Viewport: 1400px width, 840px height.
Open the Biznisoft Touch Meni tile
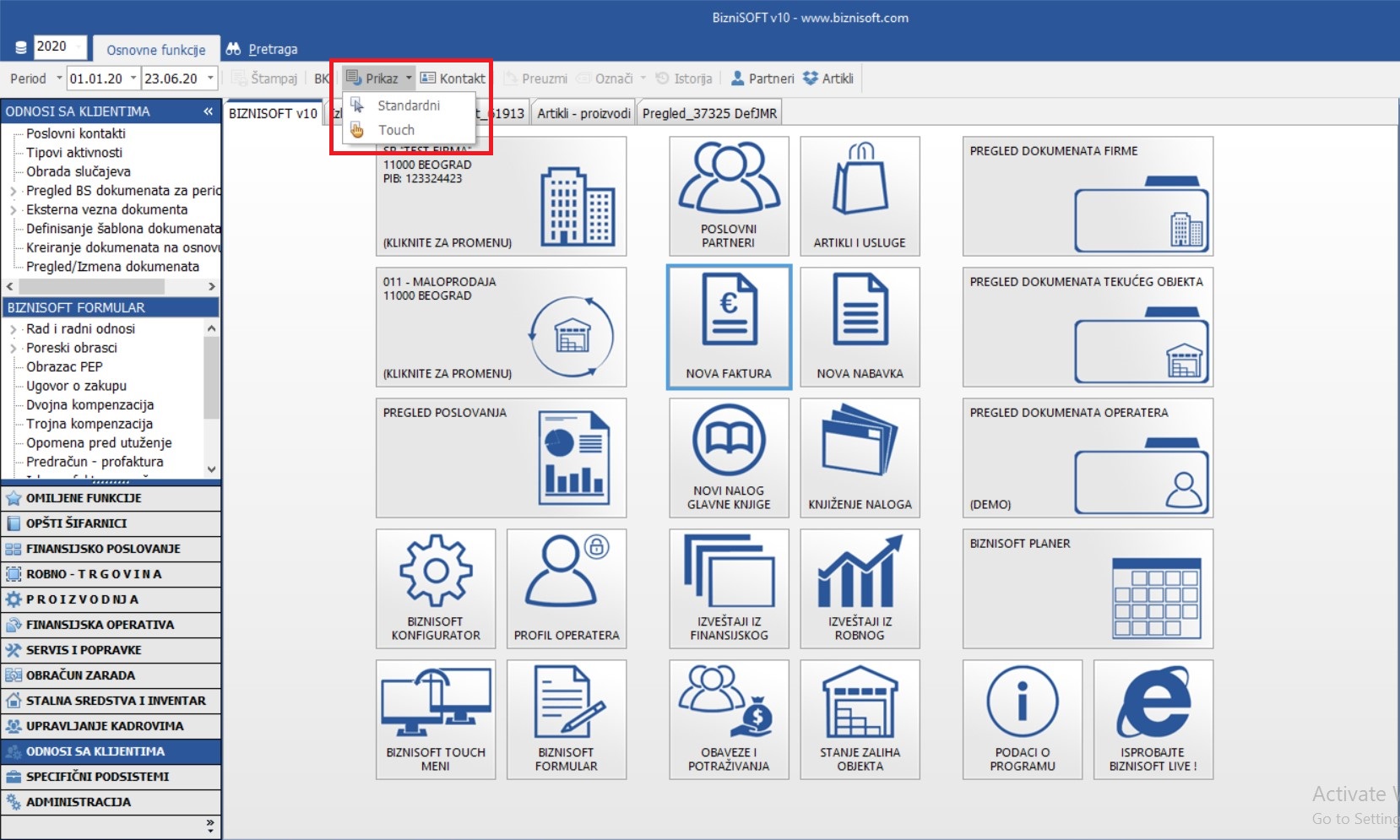click(x=436, y=719)
